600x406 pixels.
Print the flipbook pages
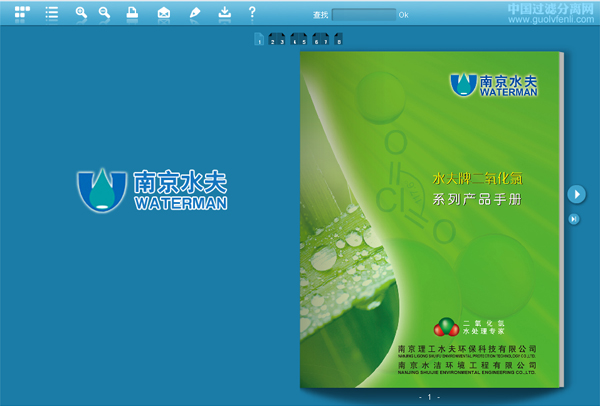[x=132, y=13]
